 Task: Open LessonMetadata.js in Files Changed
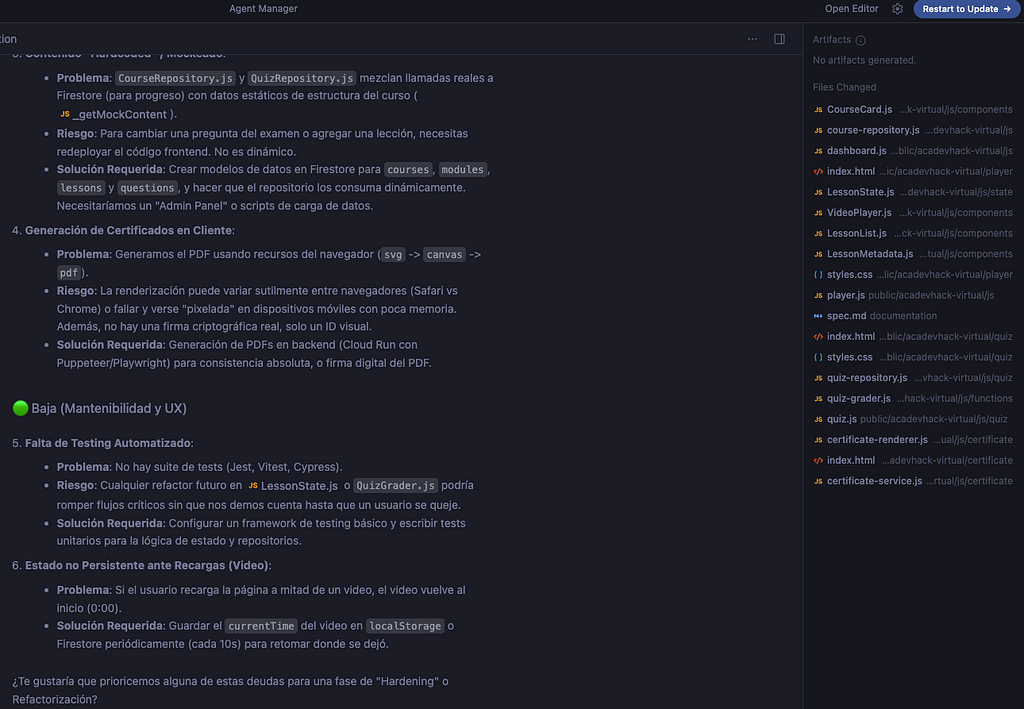913,254
